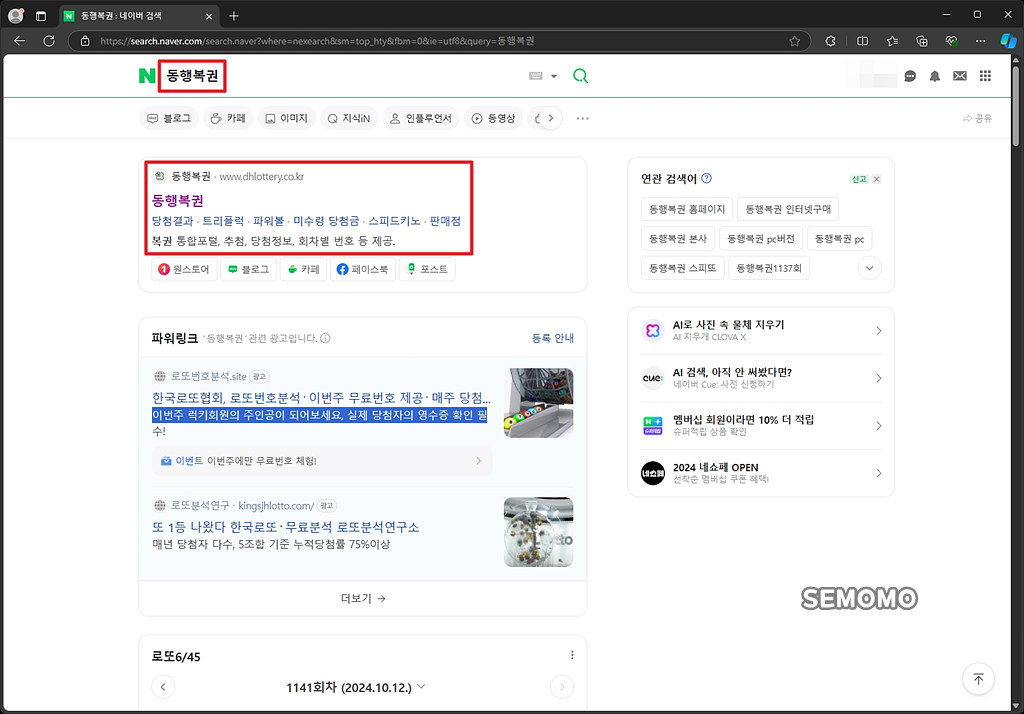Go back with browser back arrow

[x=20, y=41]
